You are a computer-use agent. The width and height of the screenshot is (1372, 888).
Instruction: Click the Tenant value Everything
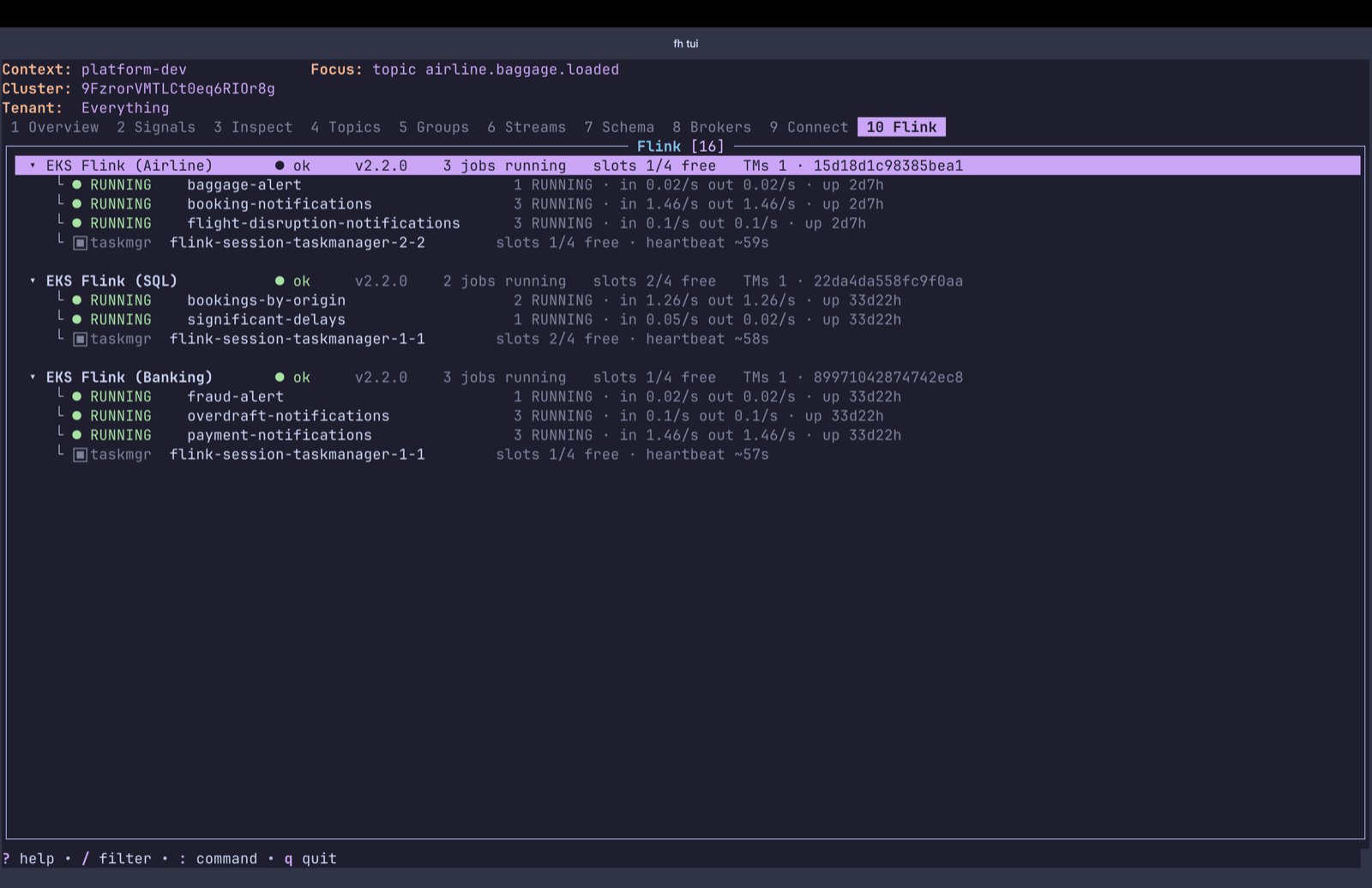[x=125, y=108]
